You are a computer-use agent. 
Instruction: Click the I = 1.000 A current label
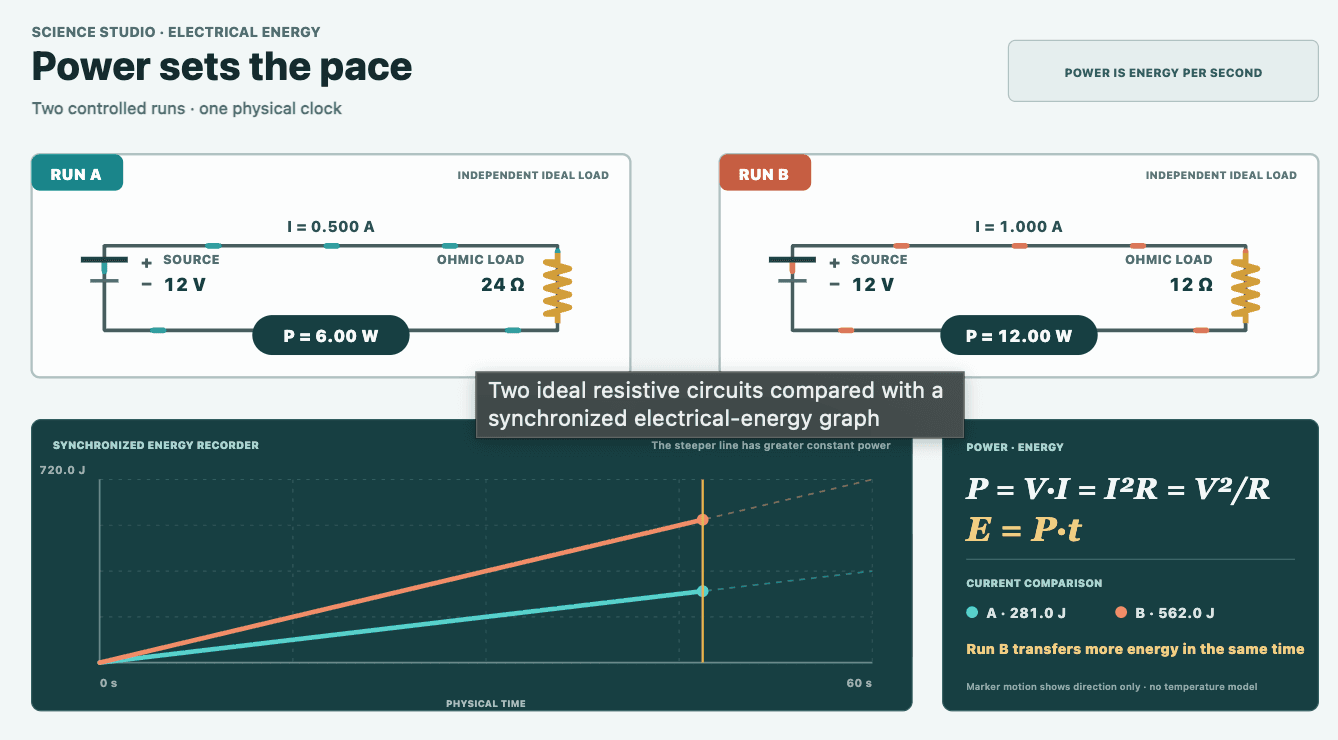pos(1019,227)
